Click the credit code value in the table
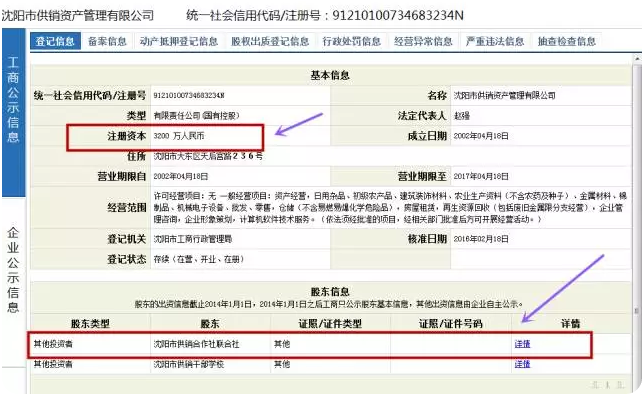642x396 pixels. 189,95
